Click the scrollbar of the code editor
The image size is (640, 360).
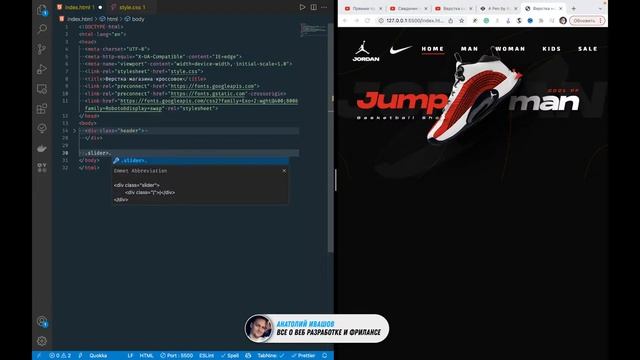[331, 139]
